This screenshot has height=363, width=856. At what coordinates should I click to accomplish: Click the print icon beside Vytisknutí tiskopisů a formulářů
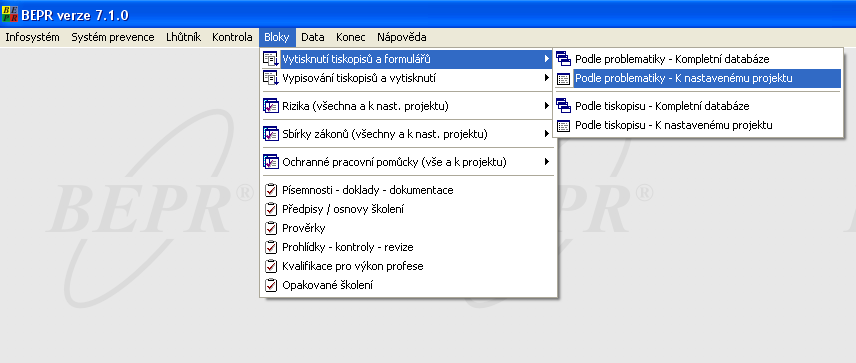pos(271,59)
